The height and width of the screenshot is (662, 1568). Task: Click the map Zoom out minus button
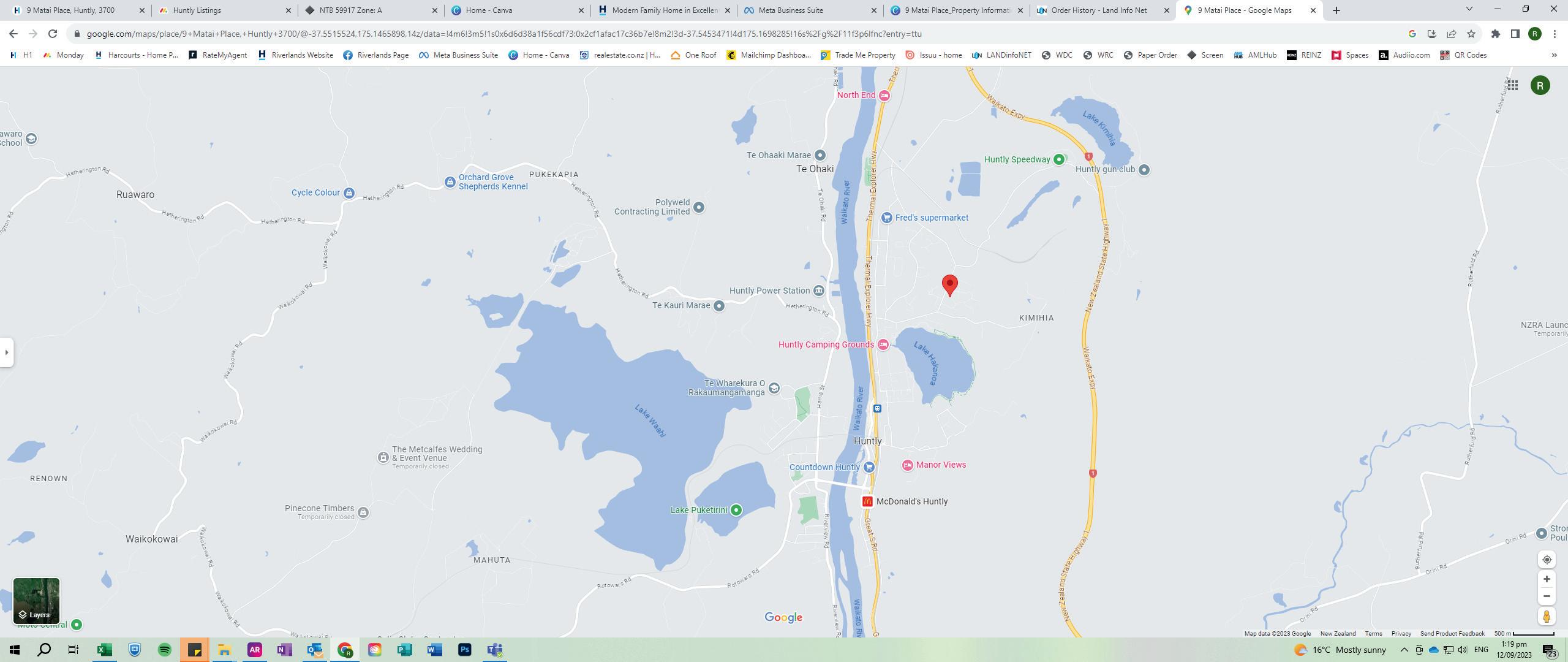[x=1546, y=596]
